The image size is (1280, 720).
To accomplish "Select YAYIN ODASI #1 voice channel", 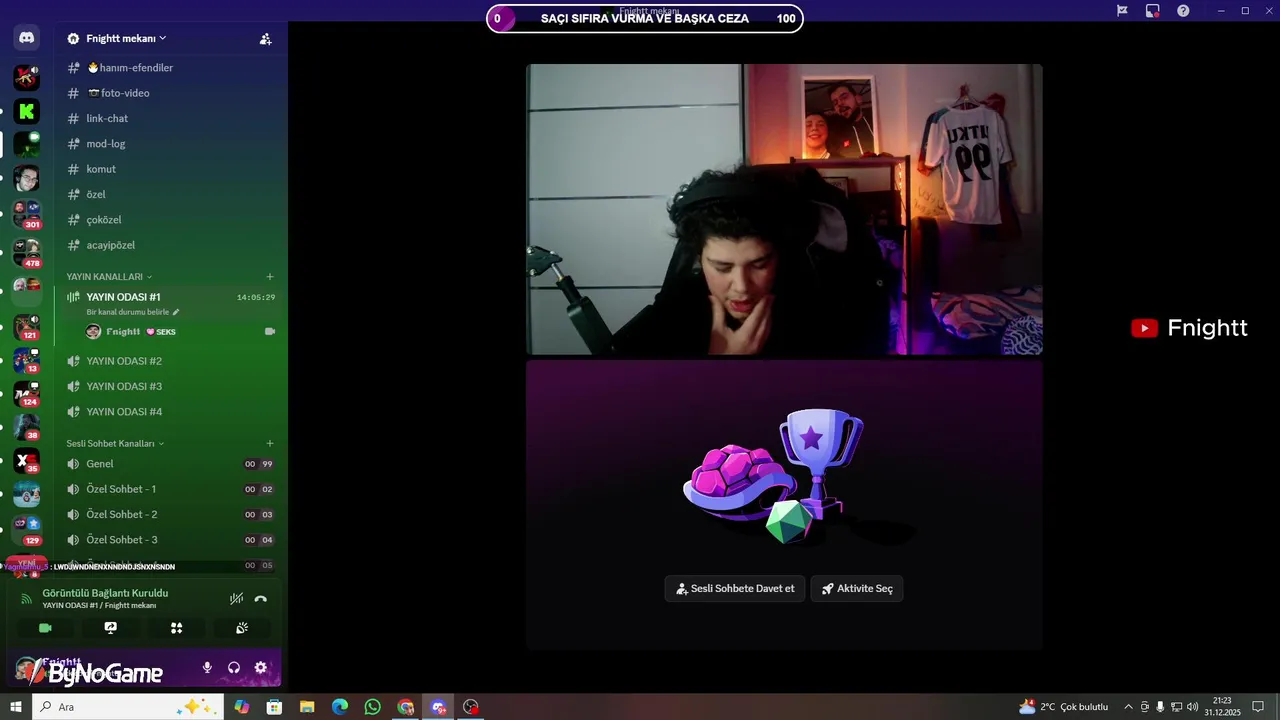I will (170, 297).
